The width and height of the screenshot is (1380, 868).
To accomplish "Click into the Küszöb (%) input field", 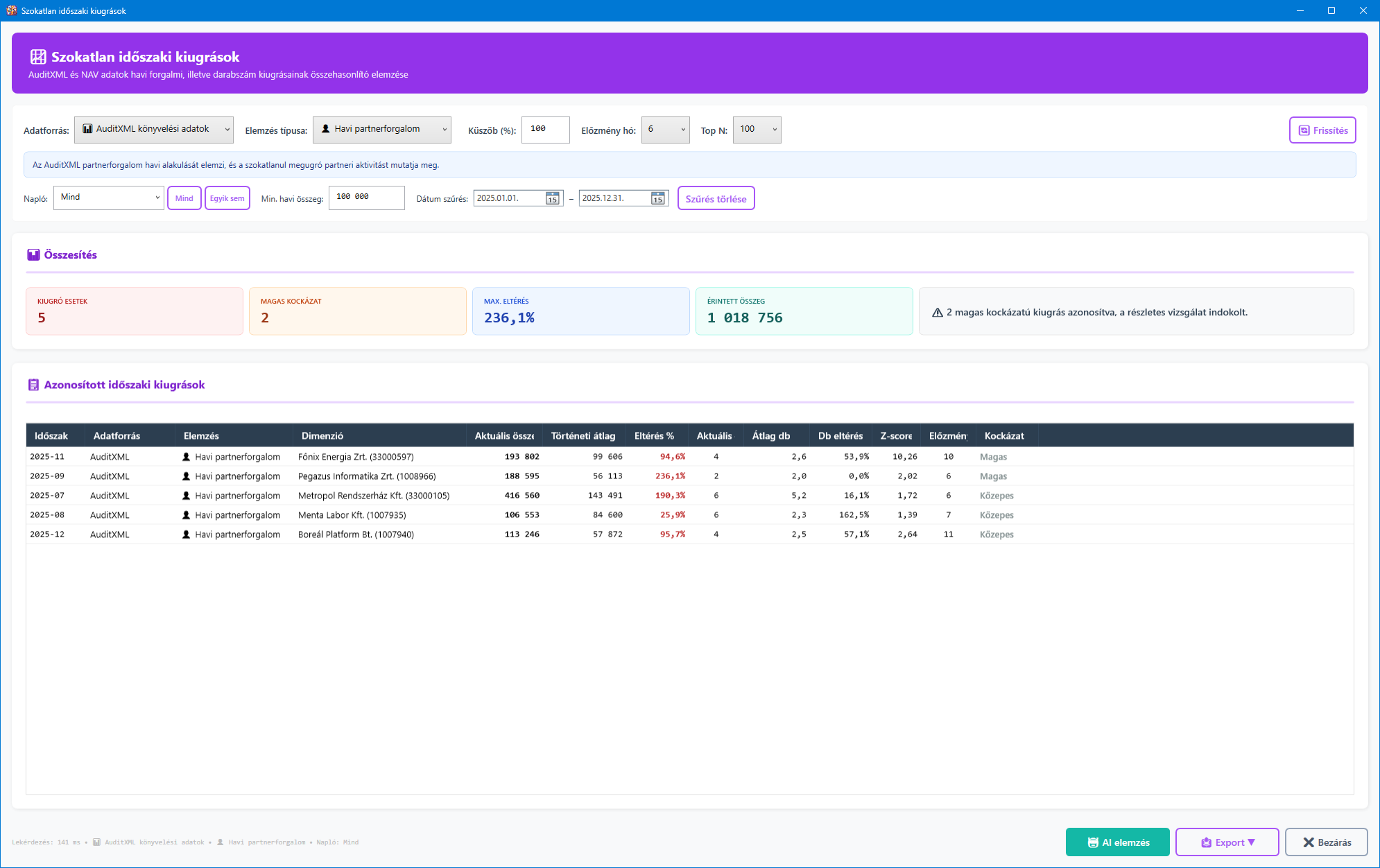I will tap(545, 130).
